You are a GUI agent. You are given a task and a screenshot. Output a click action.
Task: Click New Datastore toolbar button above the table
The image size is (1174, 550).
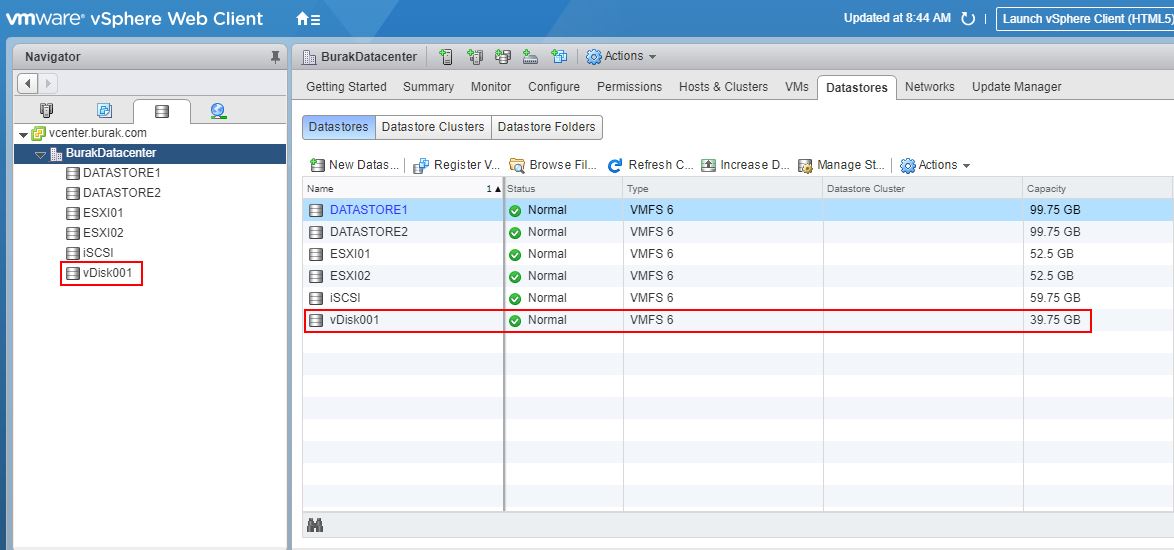click(353, 165)
